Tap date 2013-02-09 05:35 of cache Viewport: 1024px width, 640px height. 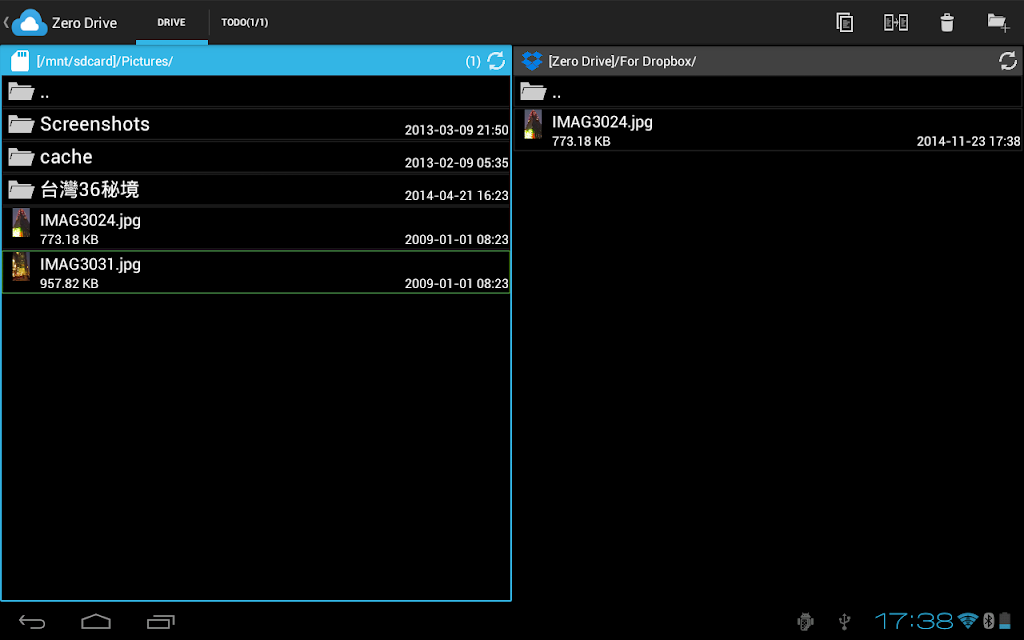pyautogui.click(x=456, y=163)
